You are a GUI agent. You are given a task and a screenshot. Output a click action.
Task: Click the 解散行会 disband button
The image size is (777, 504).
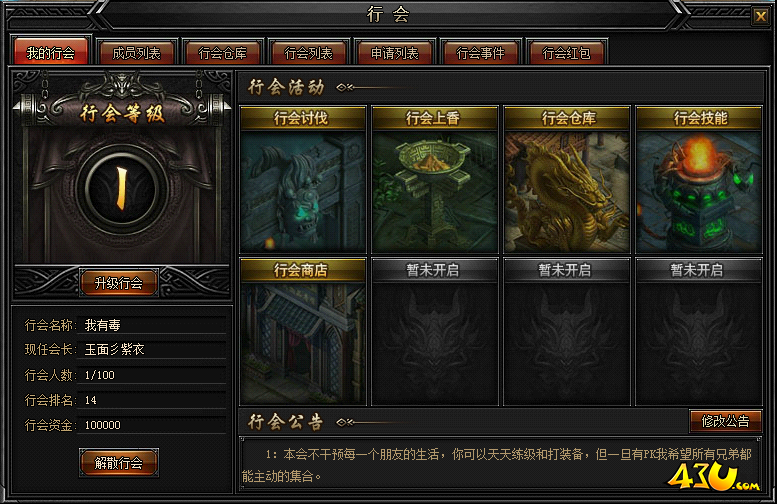click(x=119, y=463)
